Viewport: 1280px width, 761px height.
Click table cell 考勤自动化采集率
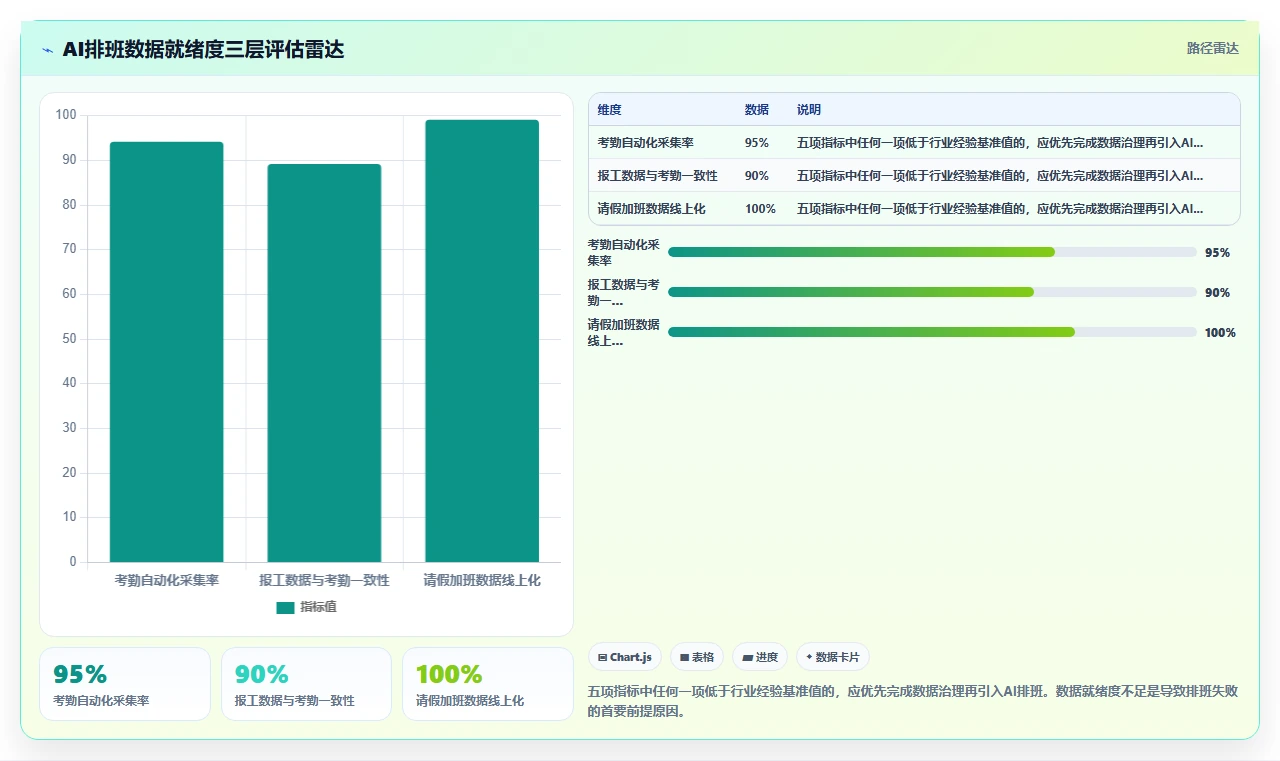point(645,143)
